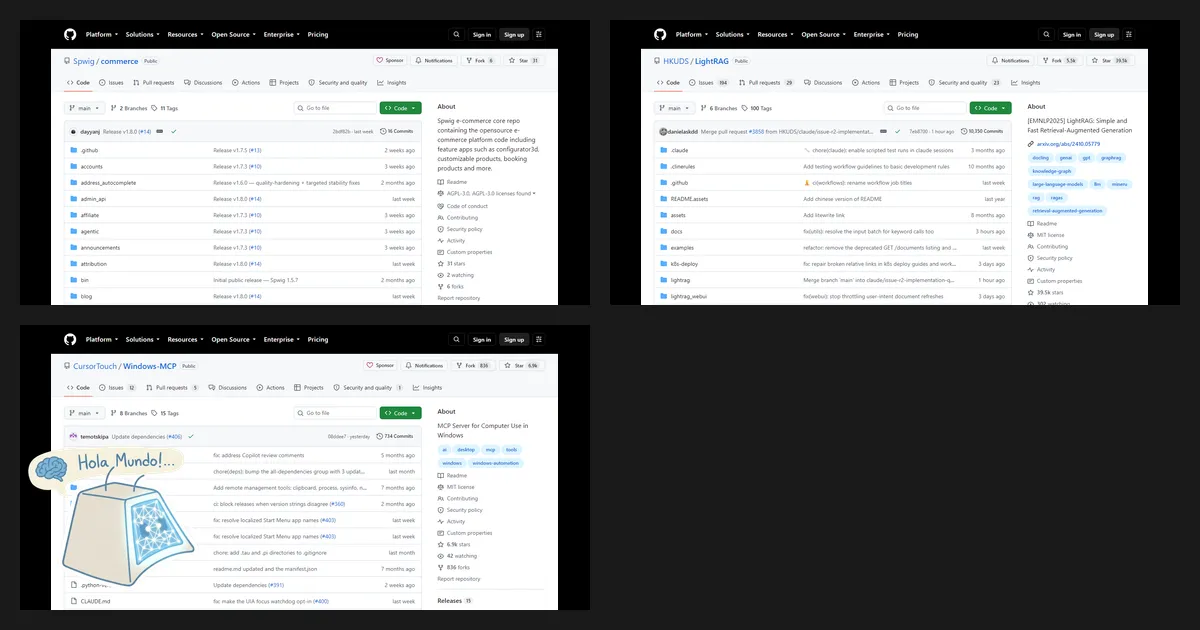Expand the AGPL-3.0 licenses found dropdown

[490, 194]
